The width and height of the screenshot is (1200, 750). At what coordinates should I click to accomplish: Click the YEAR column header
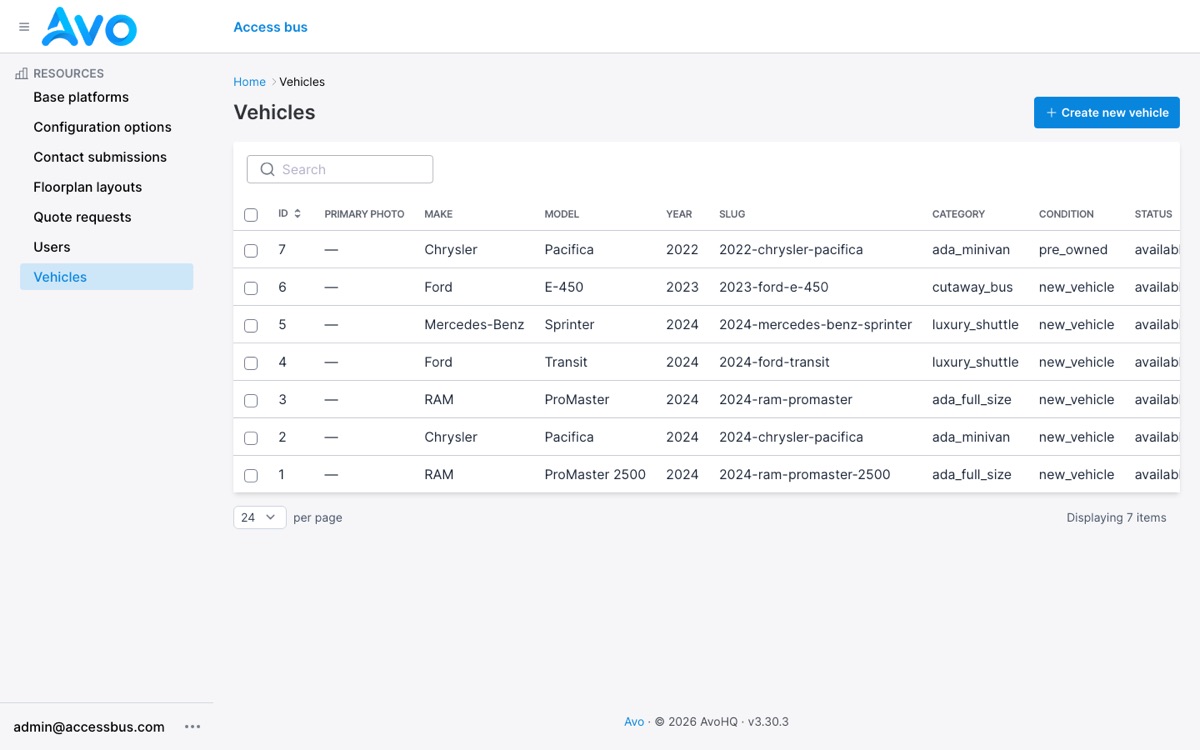[679, 214]
